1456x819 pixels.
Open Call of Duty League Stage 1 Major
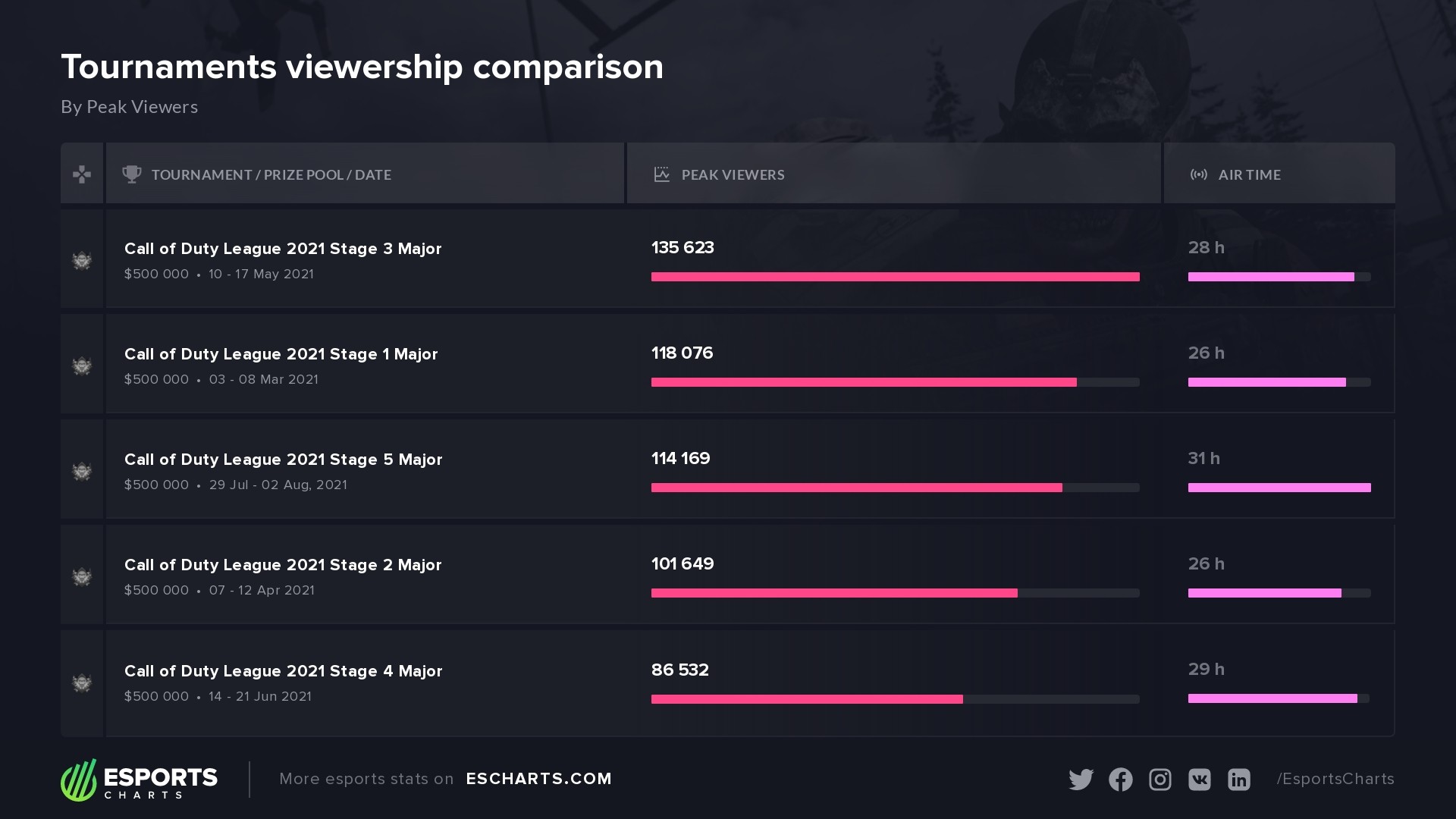tap(281, 354)
